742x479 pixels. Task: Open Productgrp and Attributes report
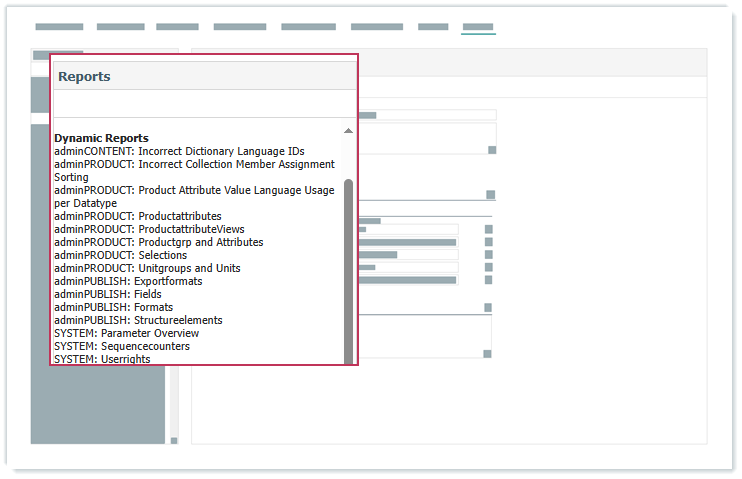[x=158, y=242]
